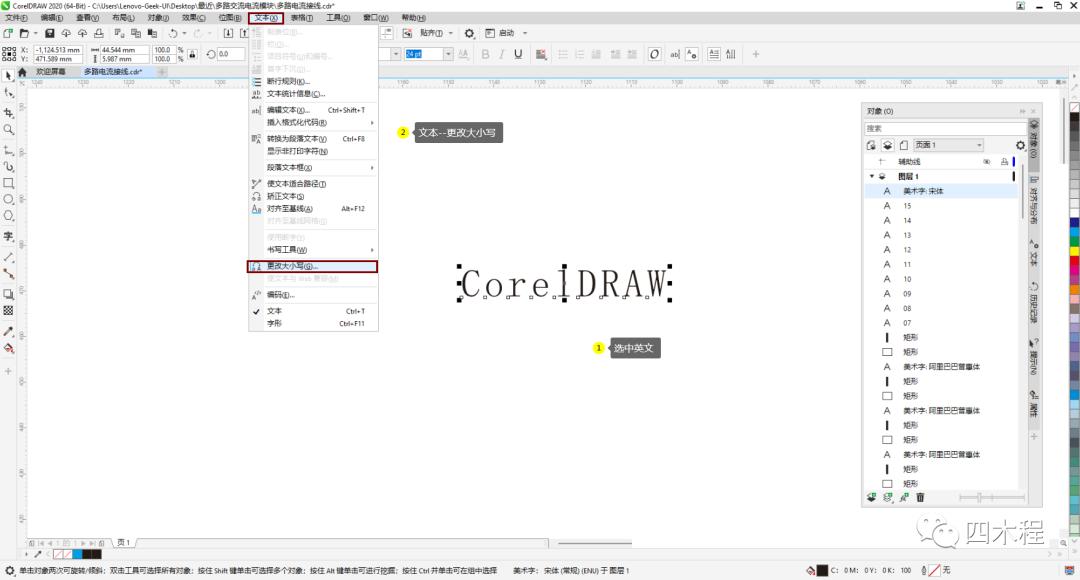The width and height of the screenshot is (1080, 580).
Task: Switch to 欢迎屏幕 tab
Action: point(51,72)
